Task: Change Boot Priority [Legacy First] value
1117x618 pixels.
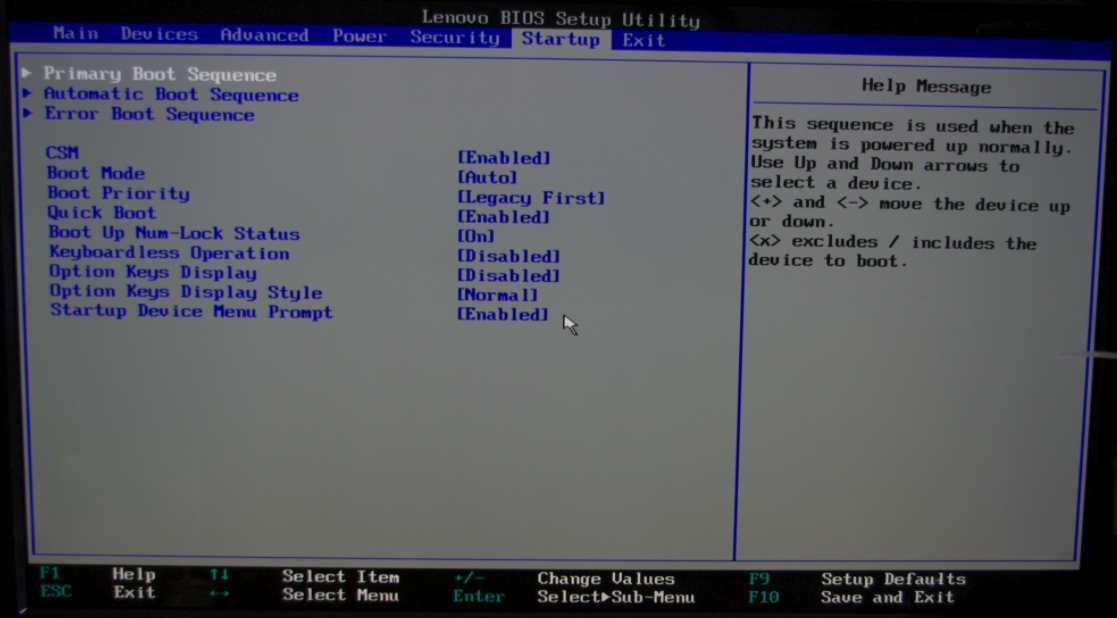Action: pyautogui.click(x=531, y=197)
